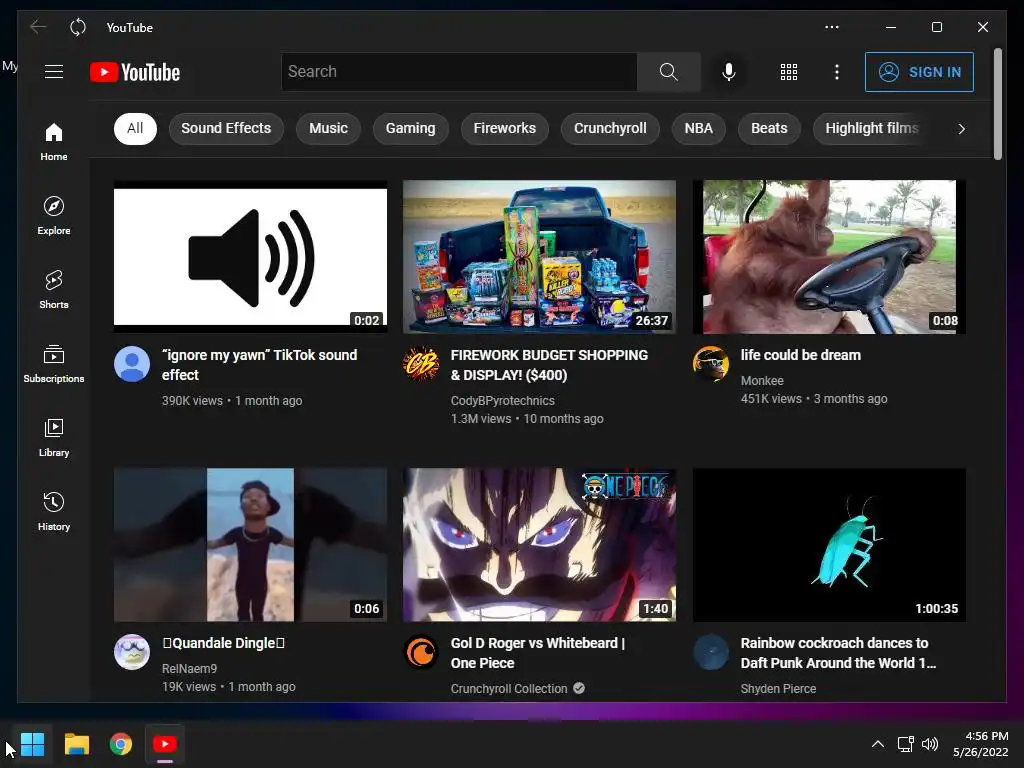Go to Home in the sidebar
The height and width of the screenshot is (768, 1024).
pyautogui.click(x=54, y=142)
